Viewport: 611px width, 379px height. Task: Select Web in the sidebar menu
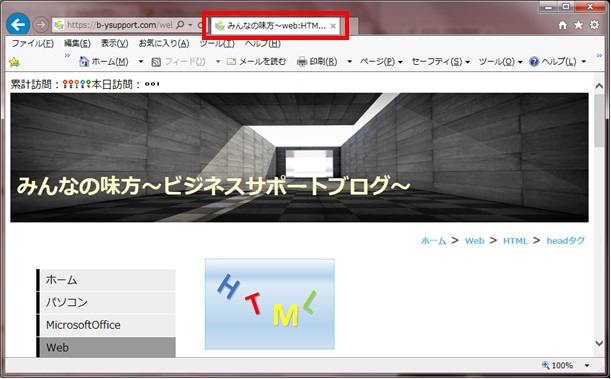(x=106, y=347)
